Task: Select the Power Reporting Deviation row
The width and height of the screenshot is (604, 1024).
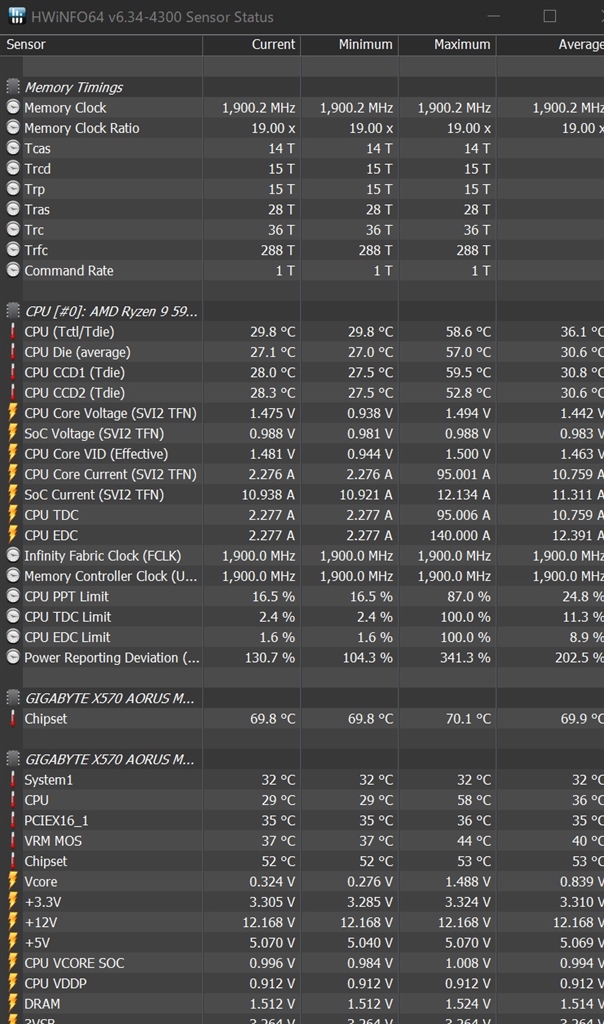Action: (302, 658)
